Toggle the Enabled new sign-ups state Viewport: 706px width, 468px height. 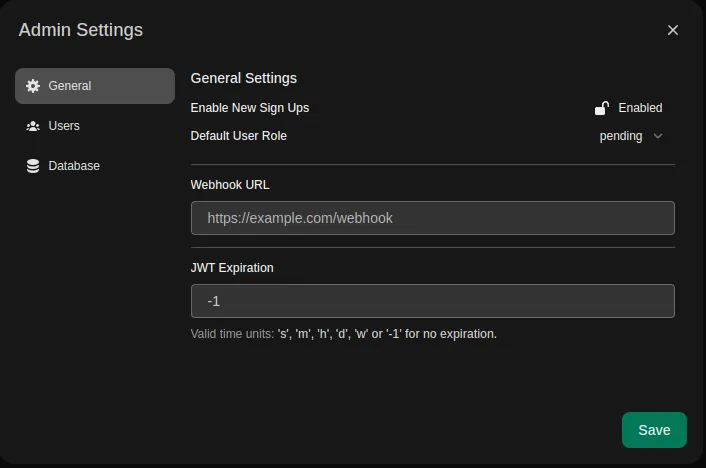629,108
